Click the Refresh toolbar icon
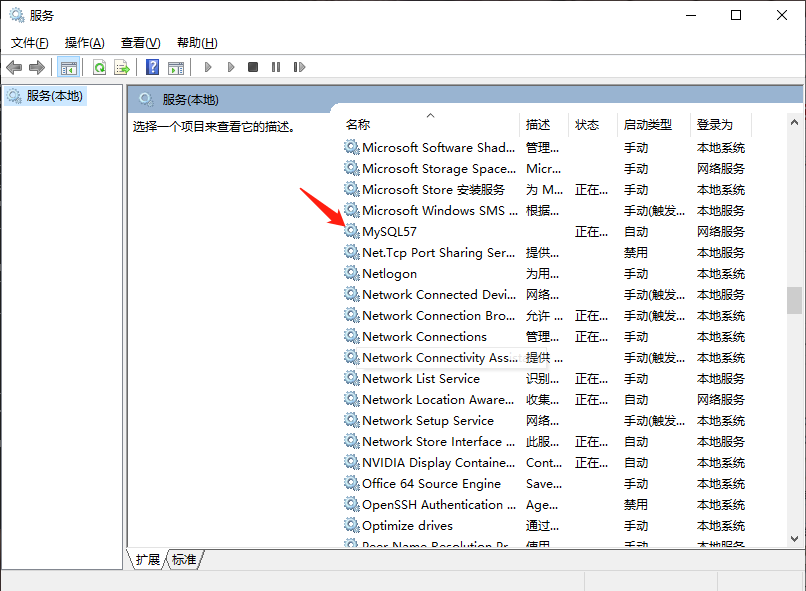Image resolution: width=806 pixels, height=591 pixels. (99, 67)
